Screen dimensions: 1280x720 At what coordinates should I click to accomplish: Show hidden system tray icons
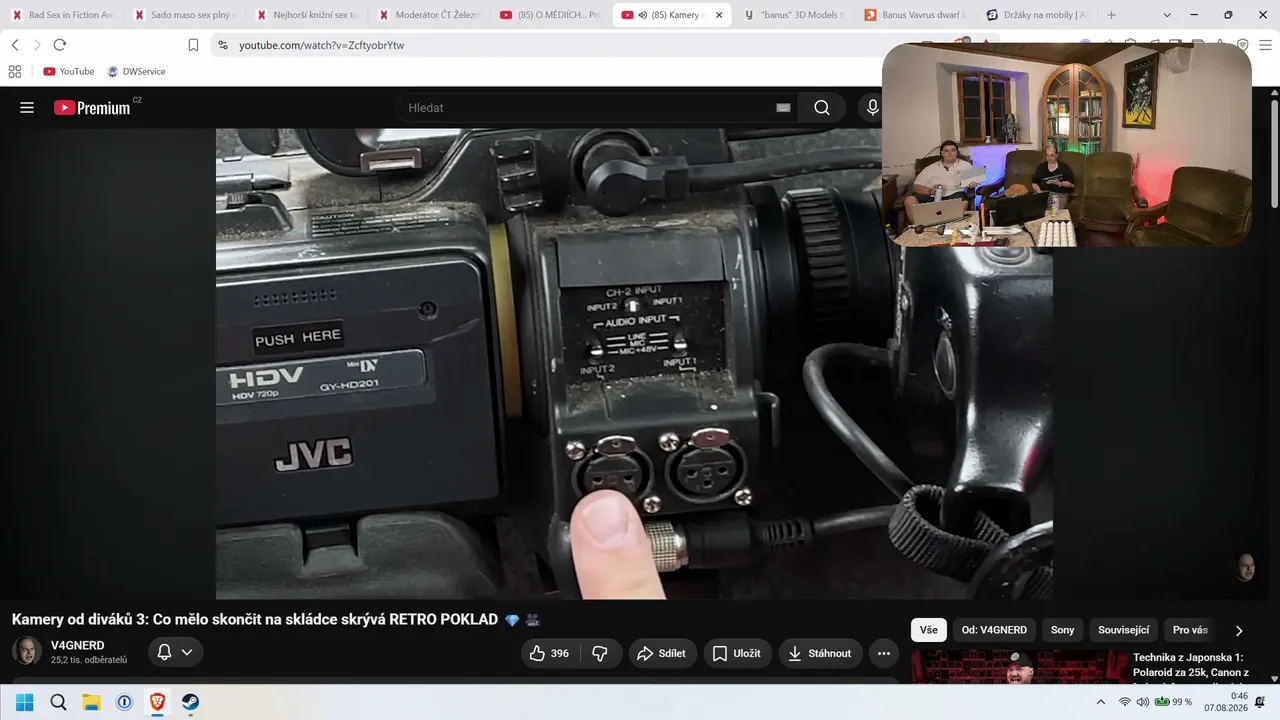click(x=1101, y=702)
